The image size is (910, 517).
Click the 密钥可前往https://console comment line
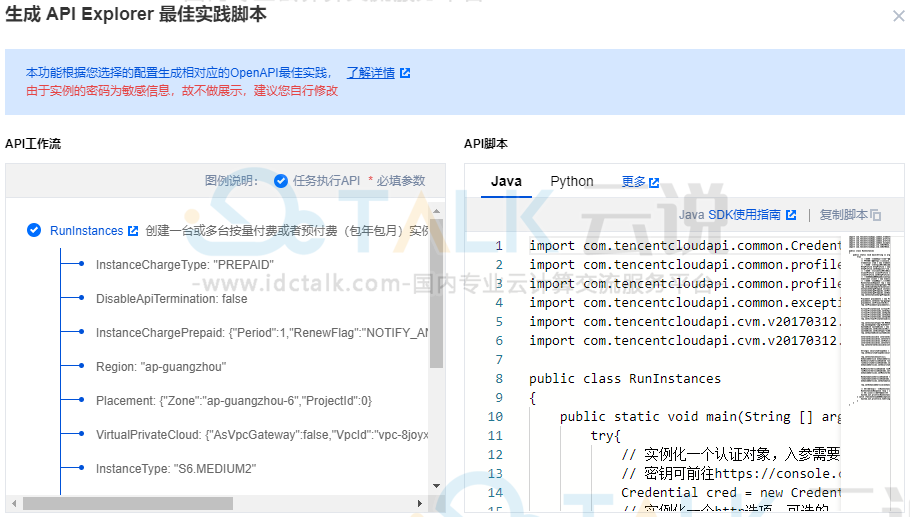pos(731,473)
